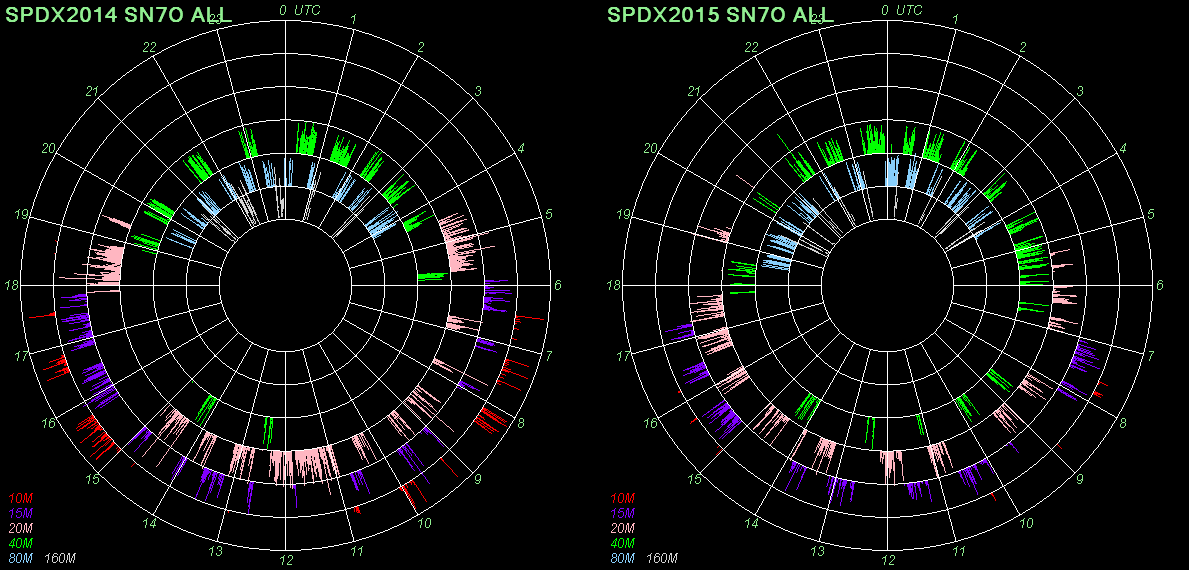The image size is (1189, 570).
Task: Click the 40M legend entry in 2015 chart
Action: point(623,543)
